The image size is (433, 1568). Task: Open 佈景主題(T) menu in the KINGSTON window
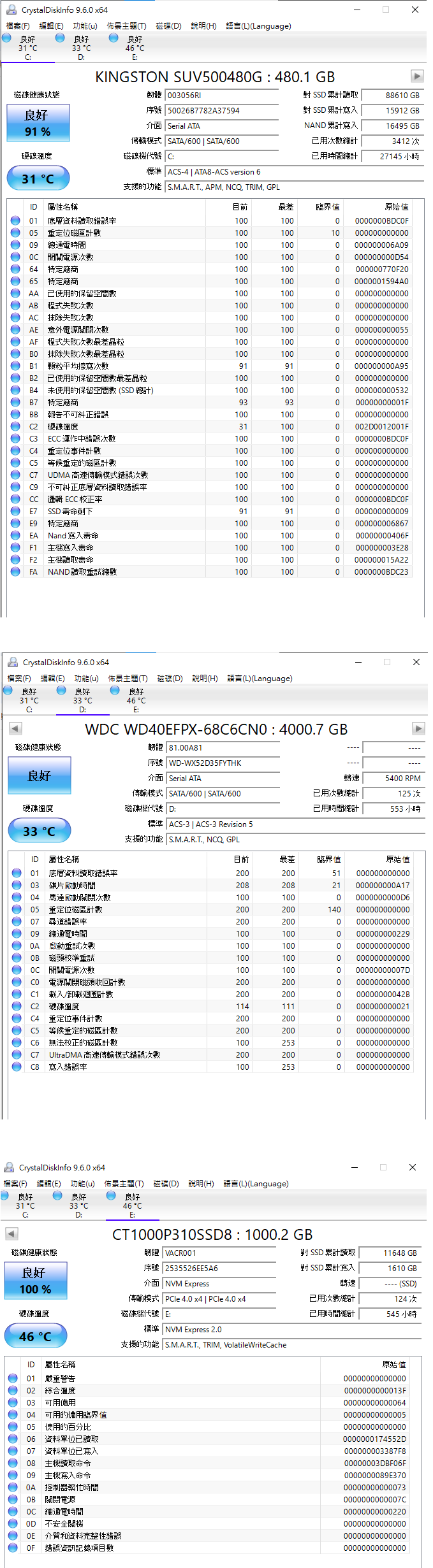coord(126,26)
